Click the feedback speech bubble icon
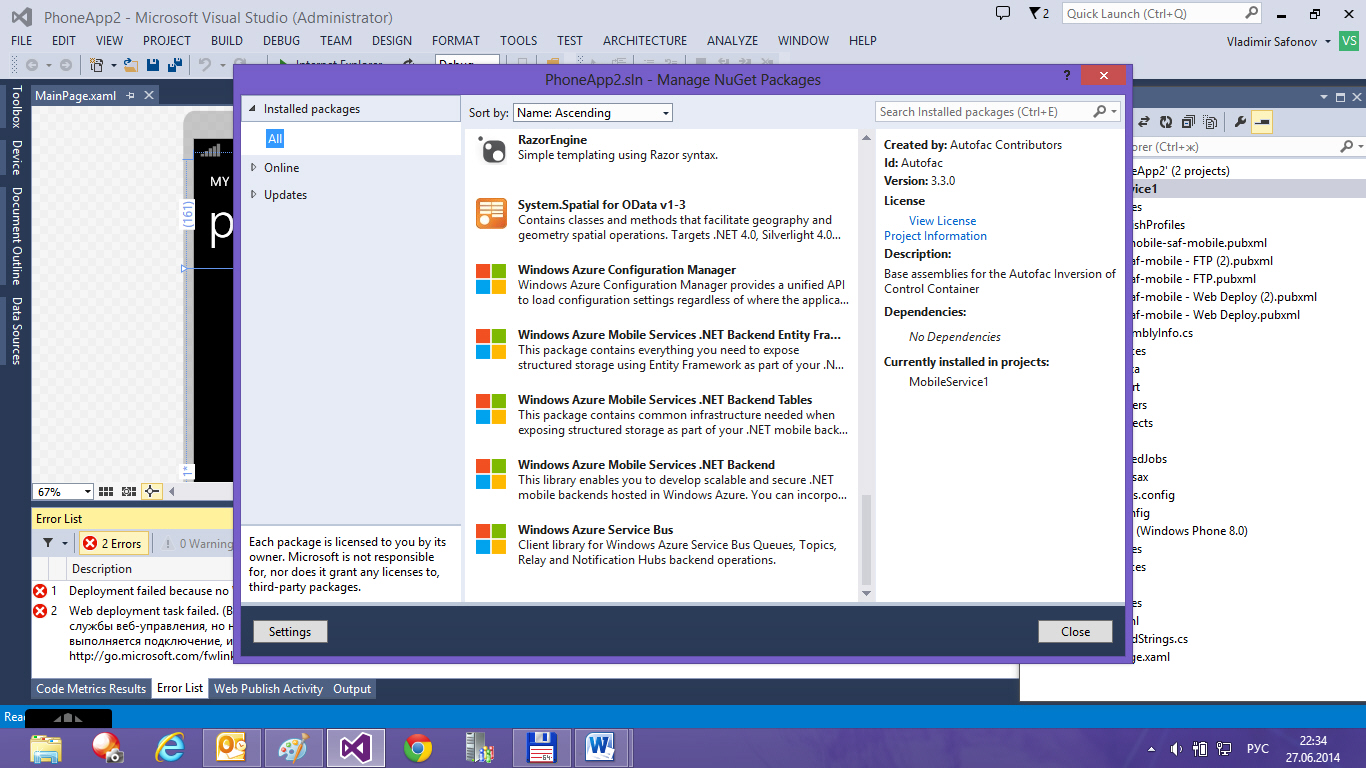This screenshot has height=768, width=1366. (1003, 13)
